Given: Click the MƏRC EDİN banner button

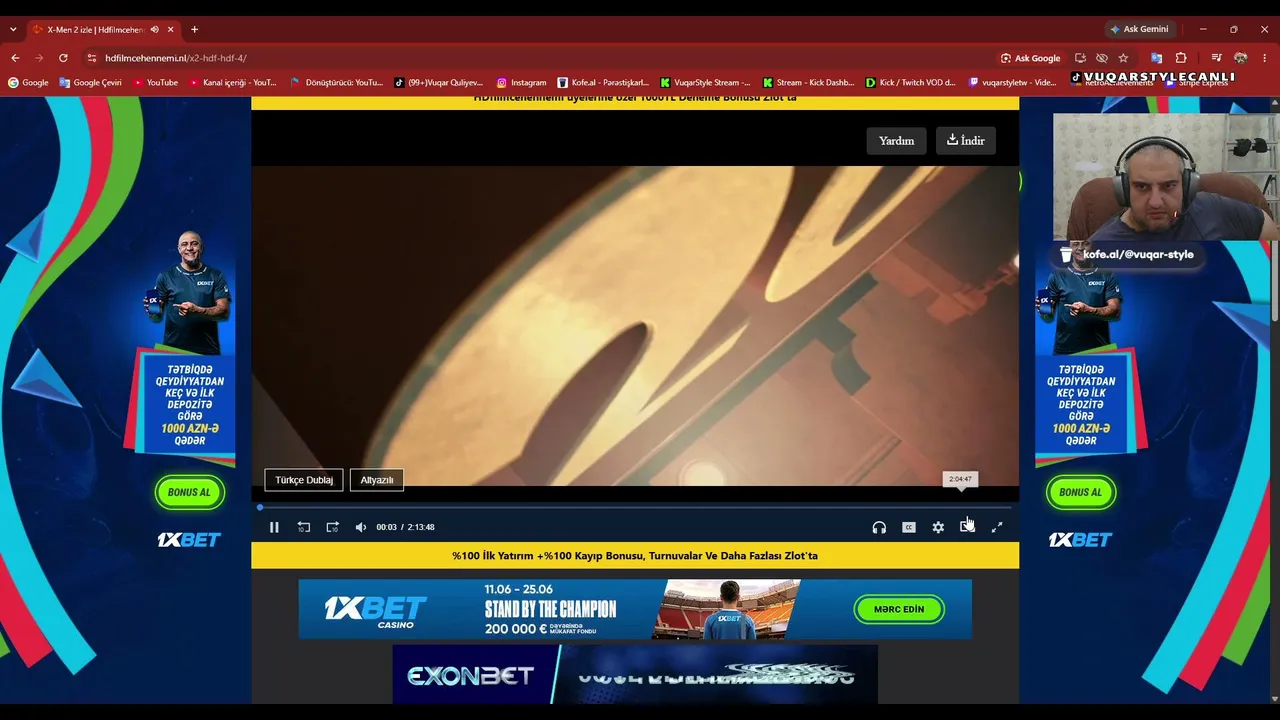Looking at the screenshot, I should (x=899, y=609).
